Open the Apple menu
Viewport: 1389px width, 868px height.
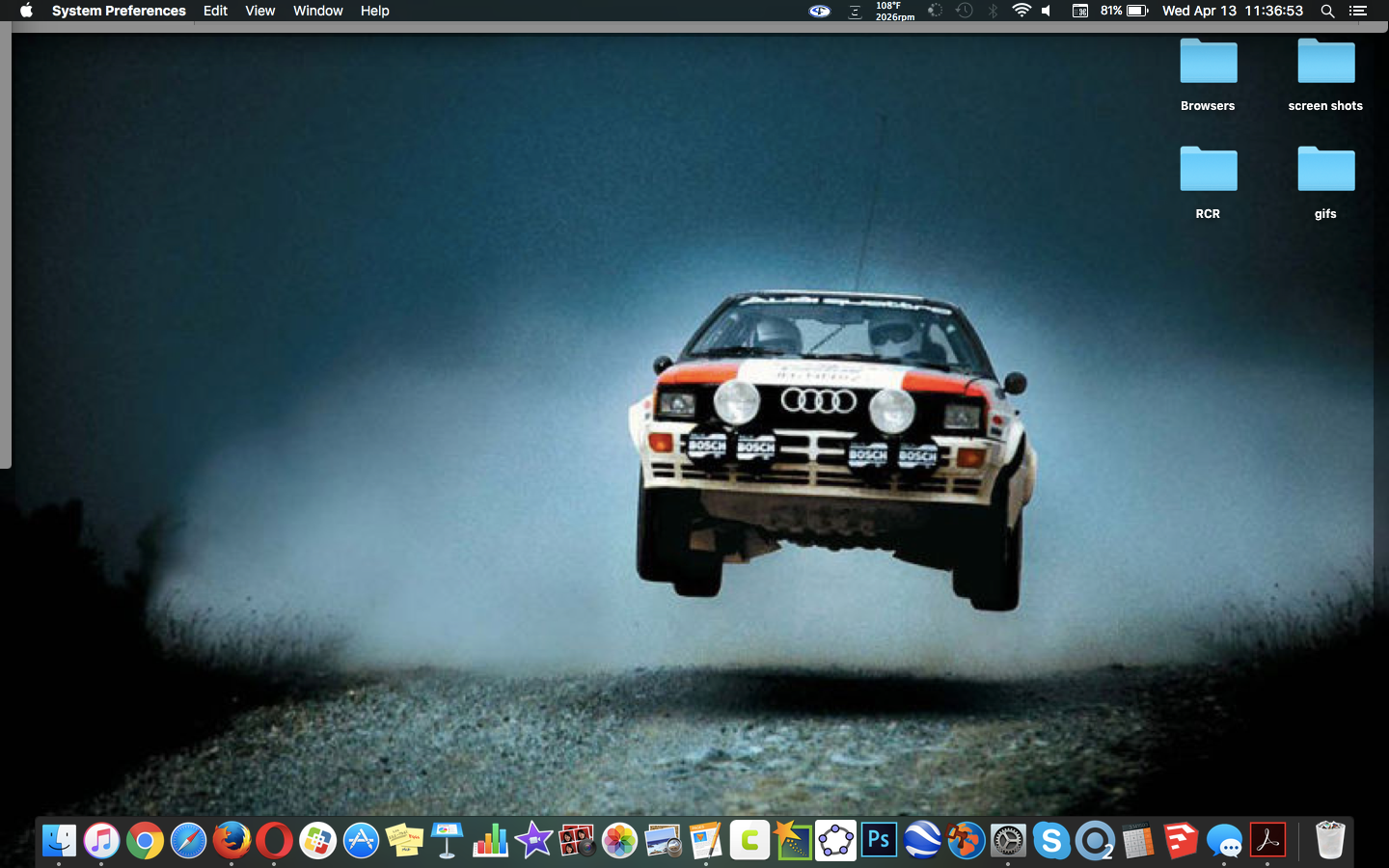[x=26, y=11]
